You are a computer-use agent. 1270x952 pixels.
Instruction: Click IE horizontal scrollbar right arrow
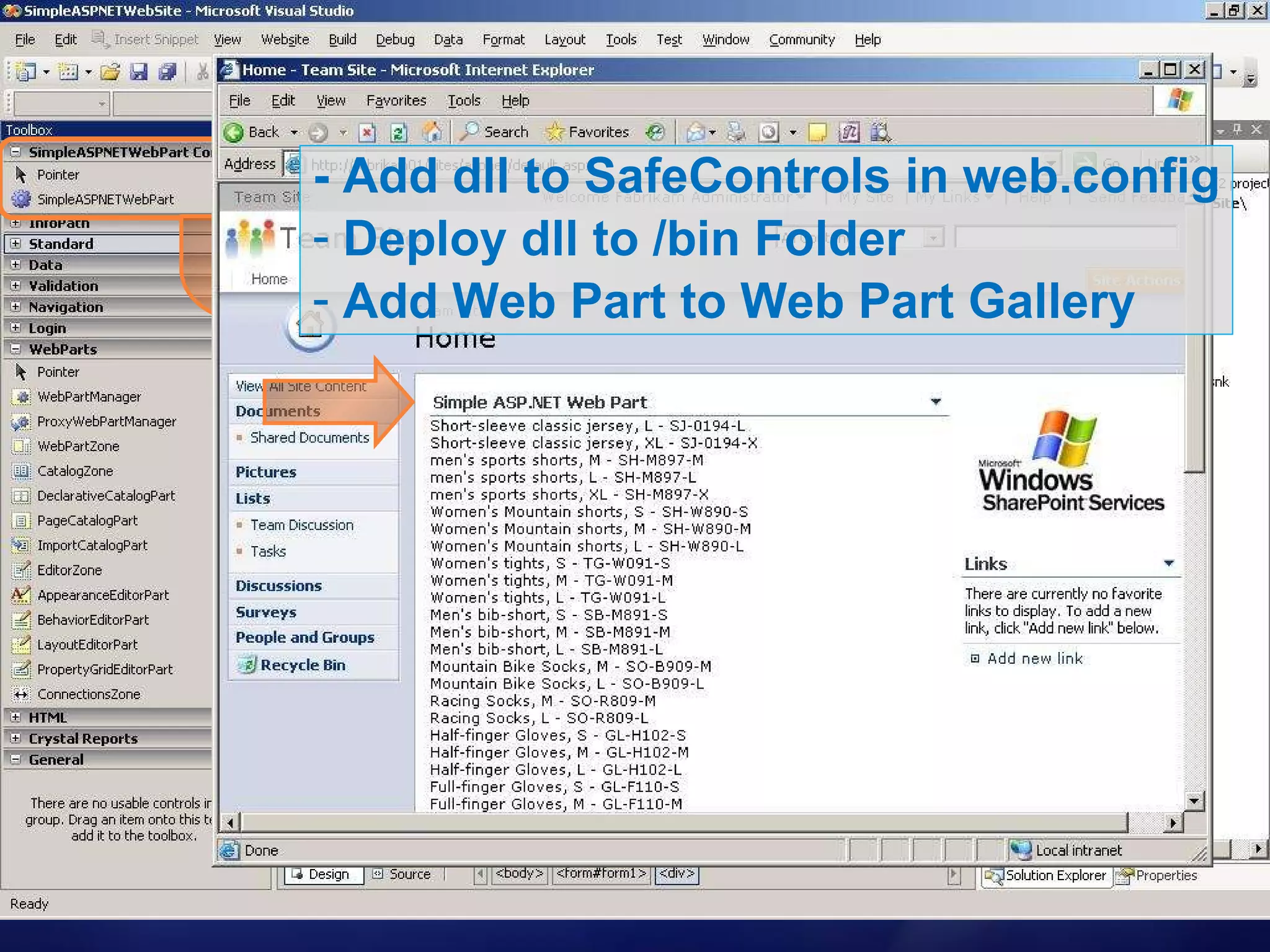pos(1172,823)
